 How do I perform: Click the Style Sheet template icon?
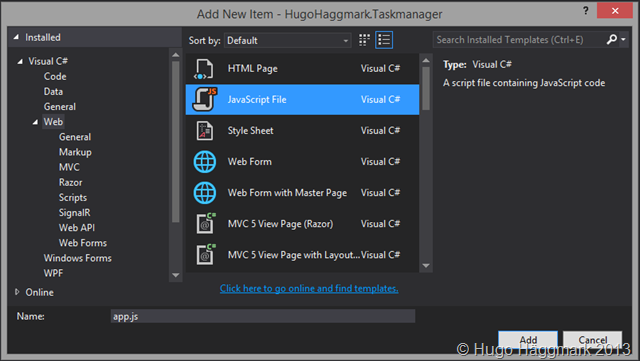[204, 131]
